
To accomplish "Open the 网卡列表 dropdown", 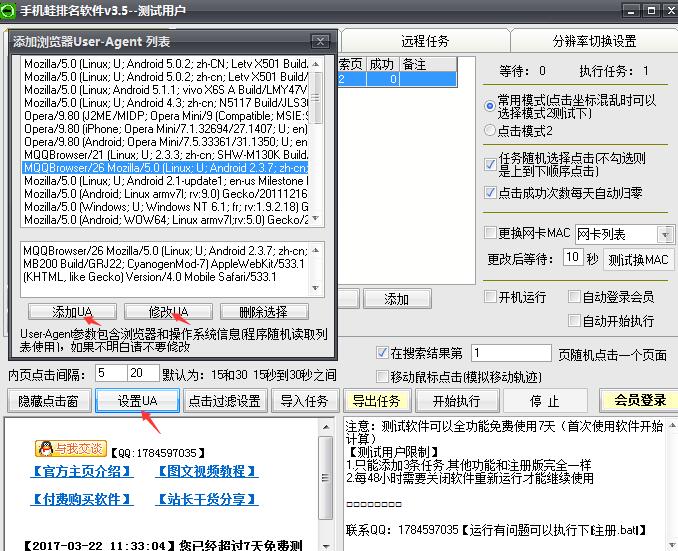I will tap(665, 234).
